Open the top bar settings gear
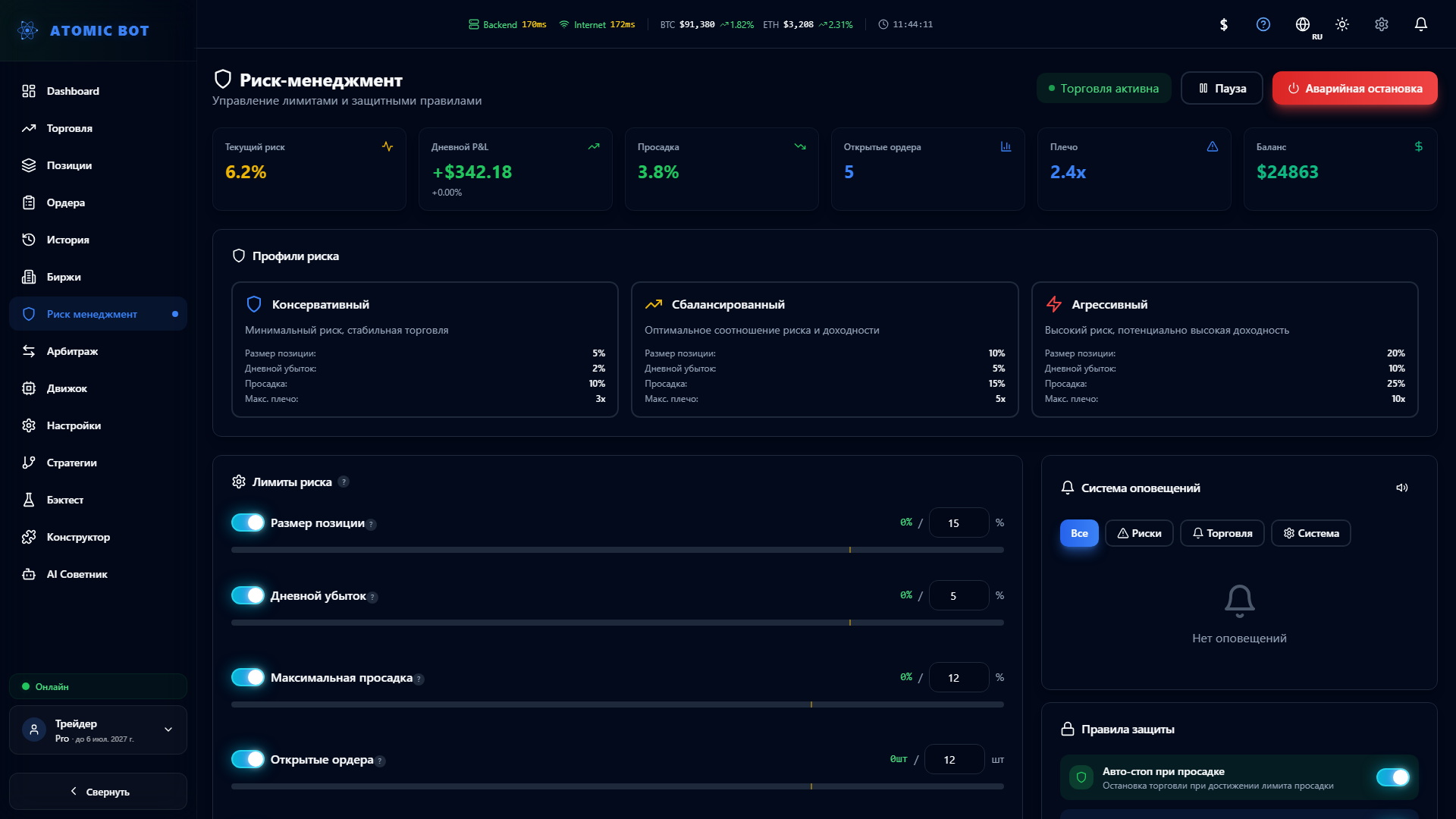 (1382, 24)
